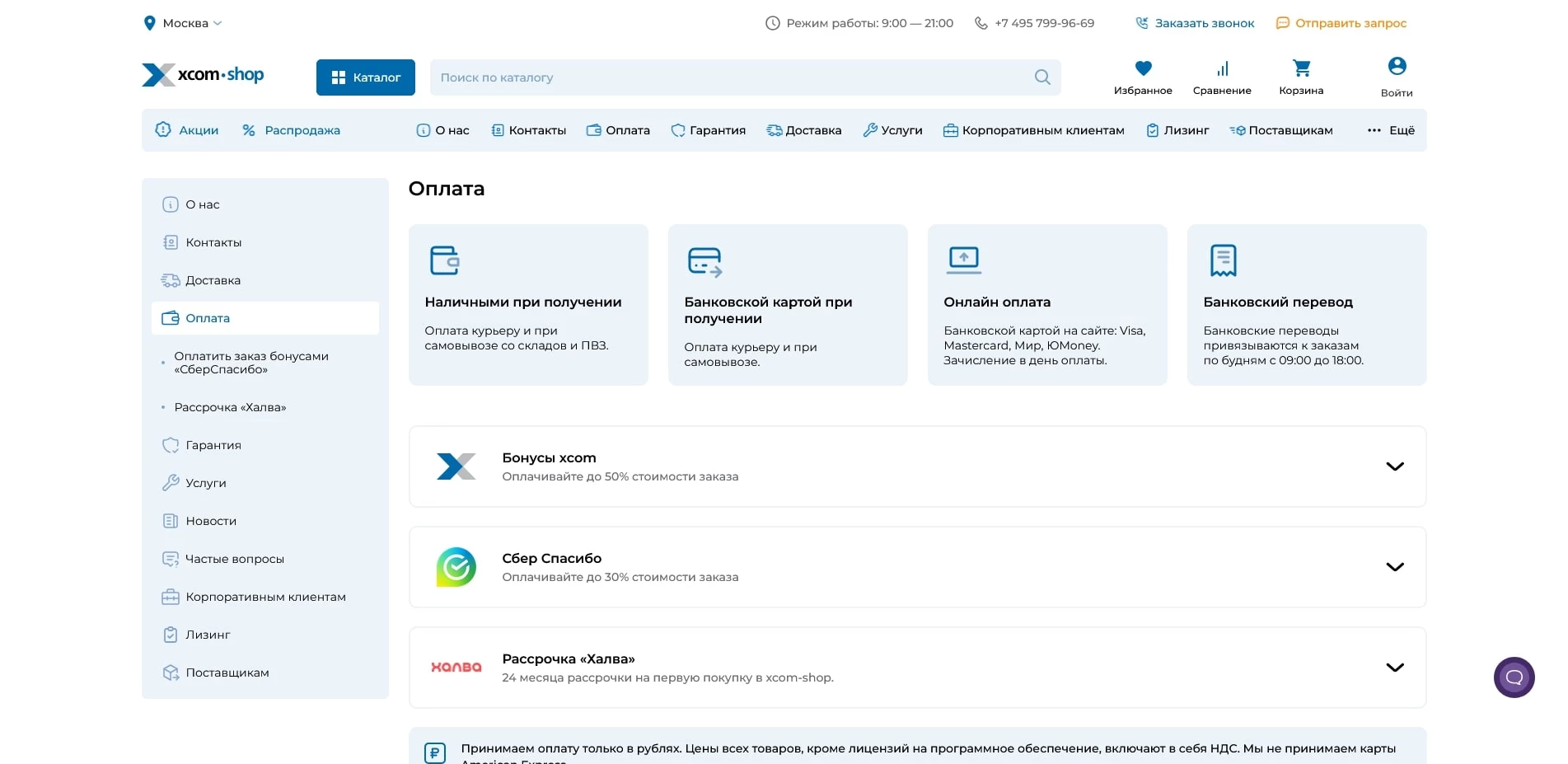Open the Ещё more menu
This screenshot has height=764, width=1568.
click(x=1391, y=130)
